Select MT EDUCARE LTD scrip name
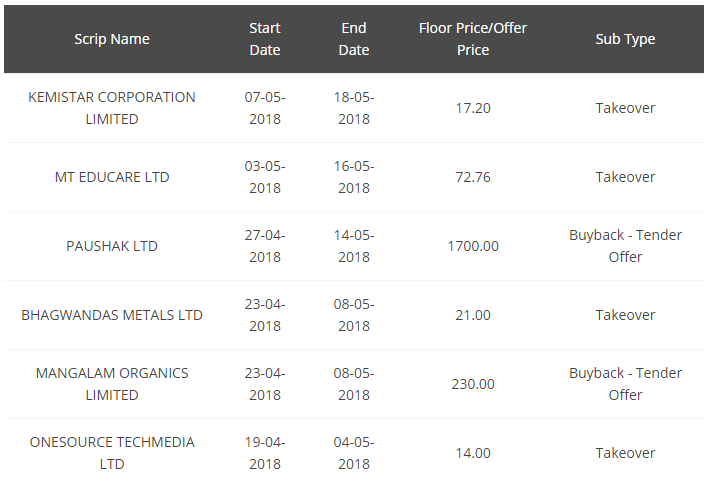This screenshot has width=710, height=485. point(112,177)
